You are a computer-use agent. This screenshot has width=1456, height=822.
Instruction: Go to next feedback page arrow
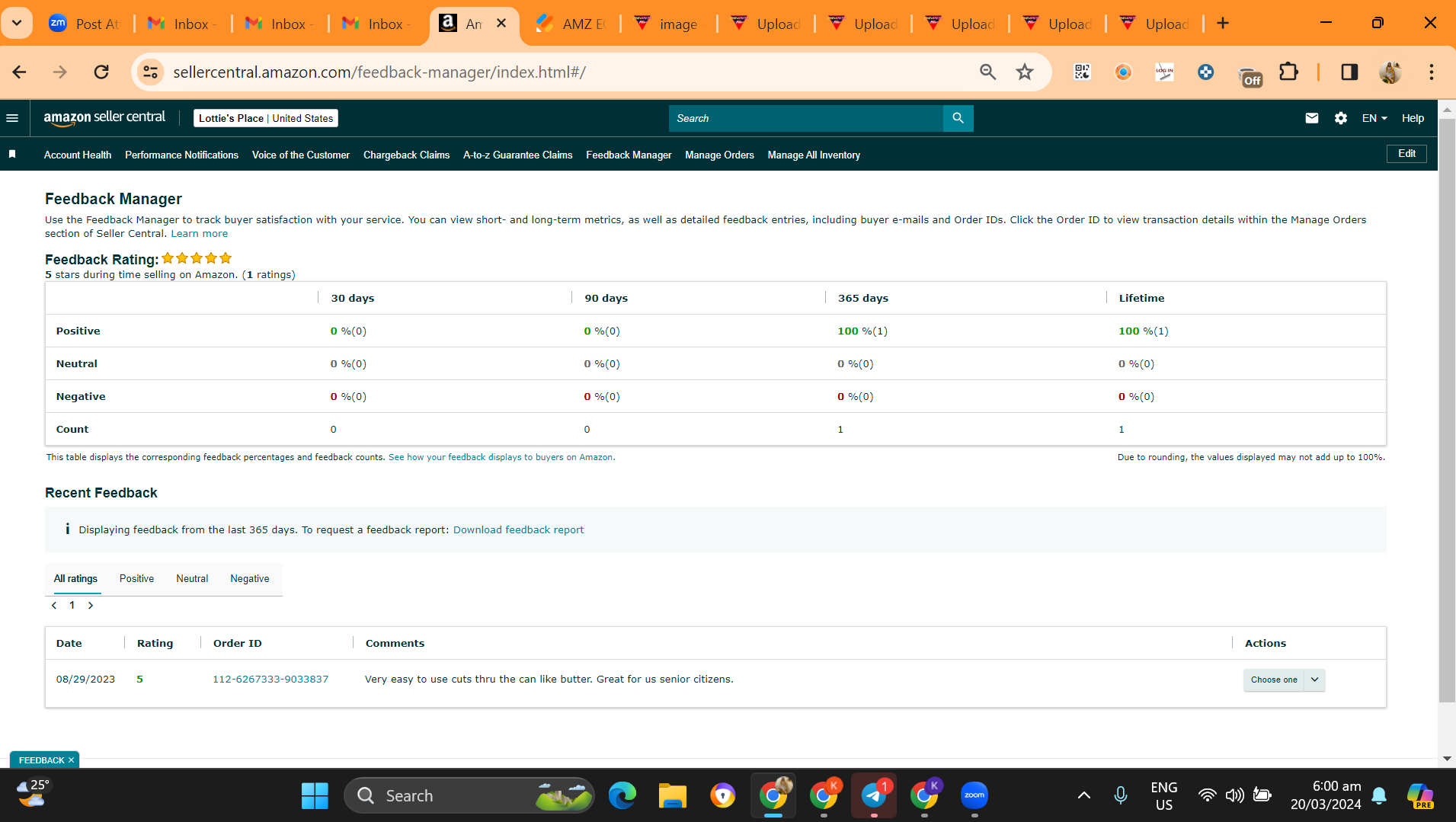91,606
